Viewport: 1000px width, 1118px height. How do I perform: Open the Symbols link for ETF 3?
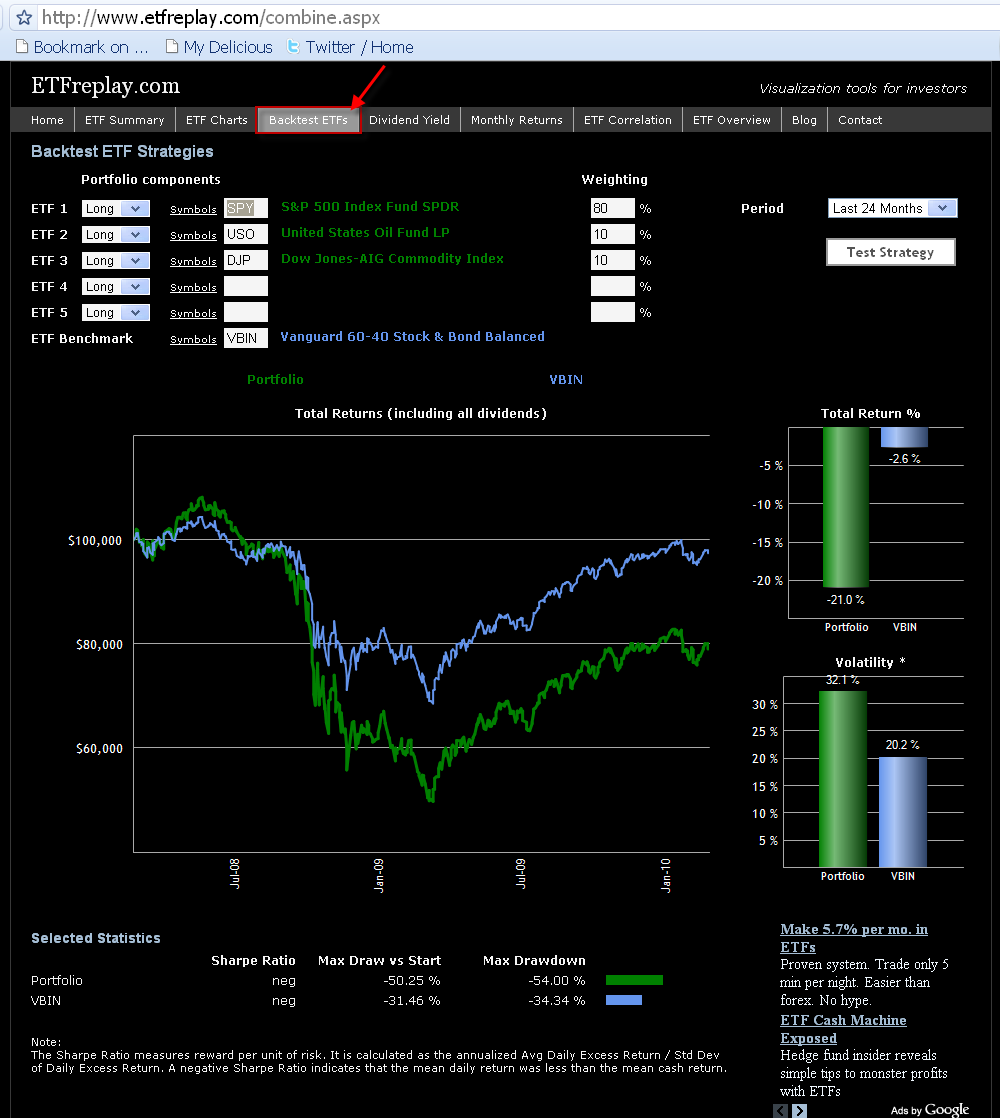tap(193, 262)
